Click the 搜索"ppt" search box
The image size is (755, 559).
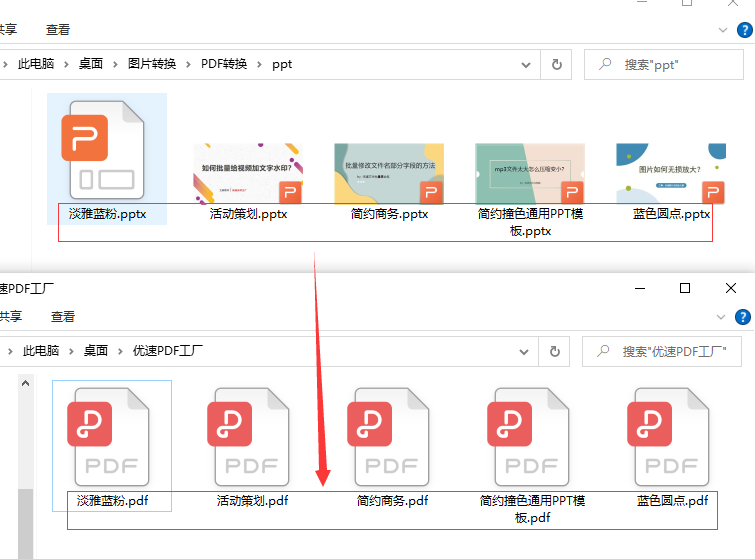(x=670, y=64)
